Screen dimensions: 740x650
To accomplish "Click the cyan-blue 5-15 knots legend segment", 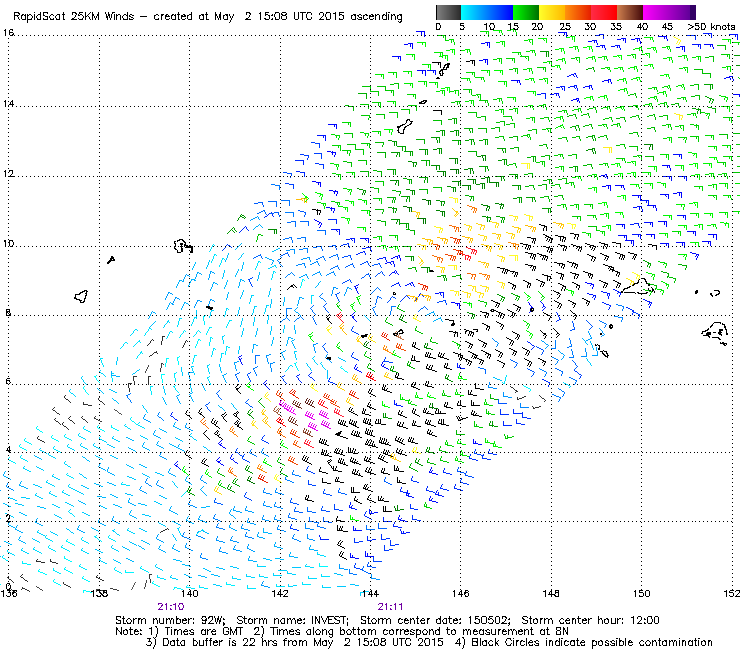I will coord(487,12).
